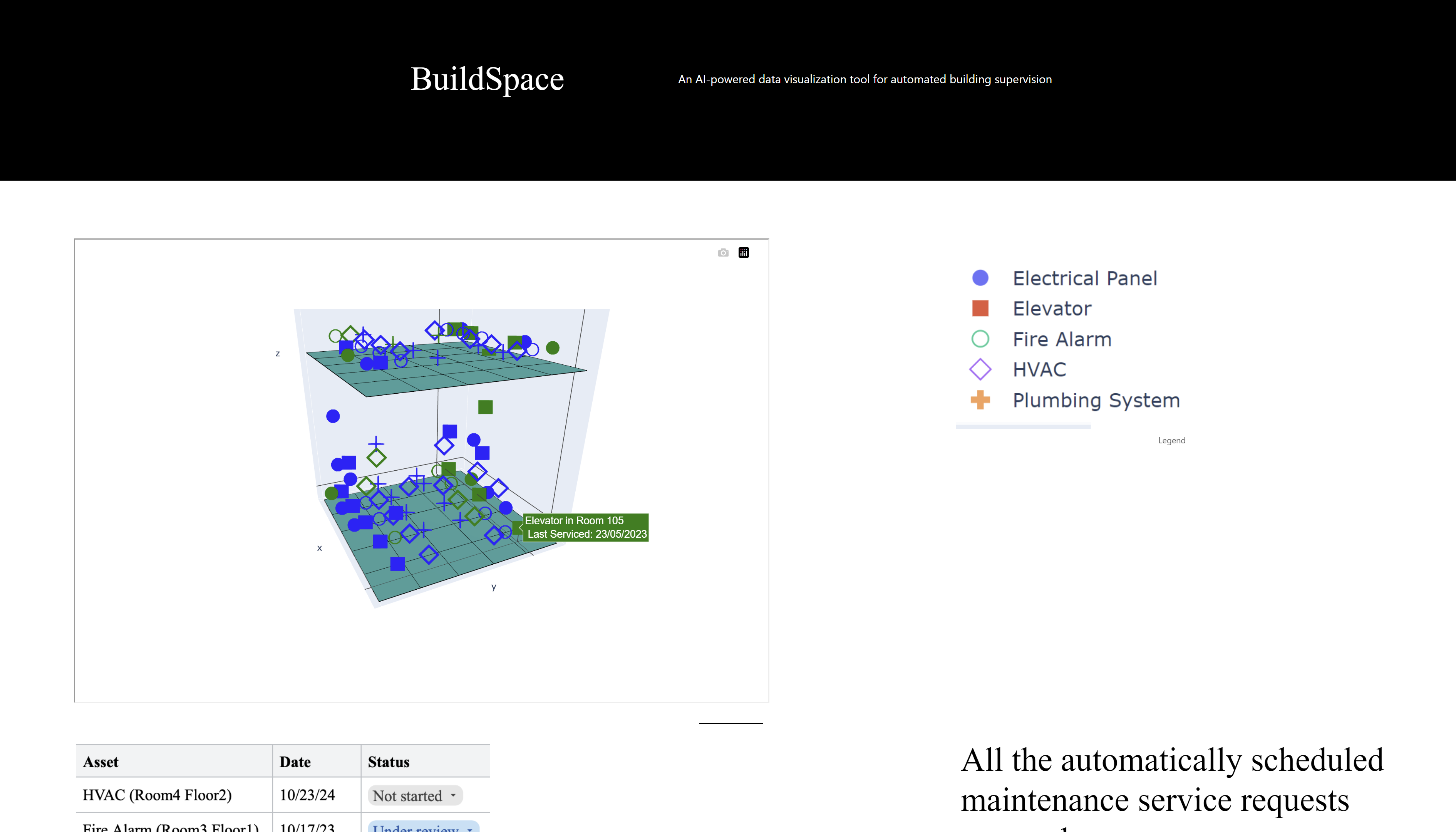Click the legend horizontal scrollbar bar

[1023, 426]
